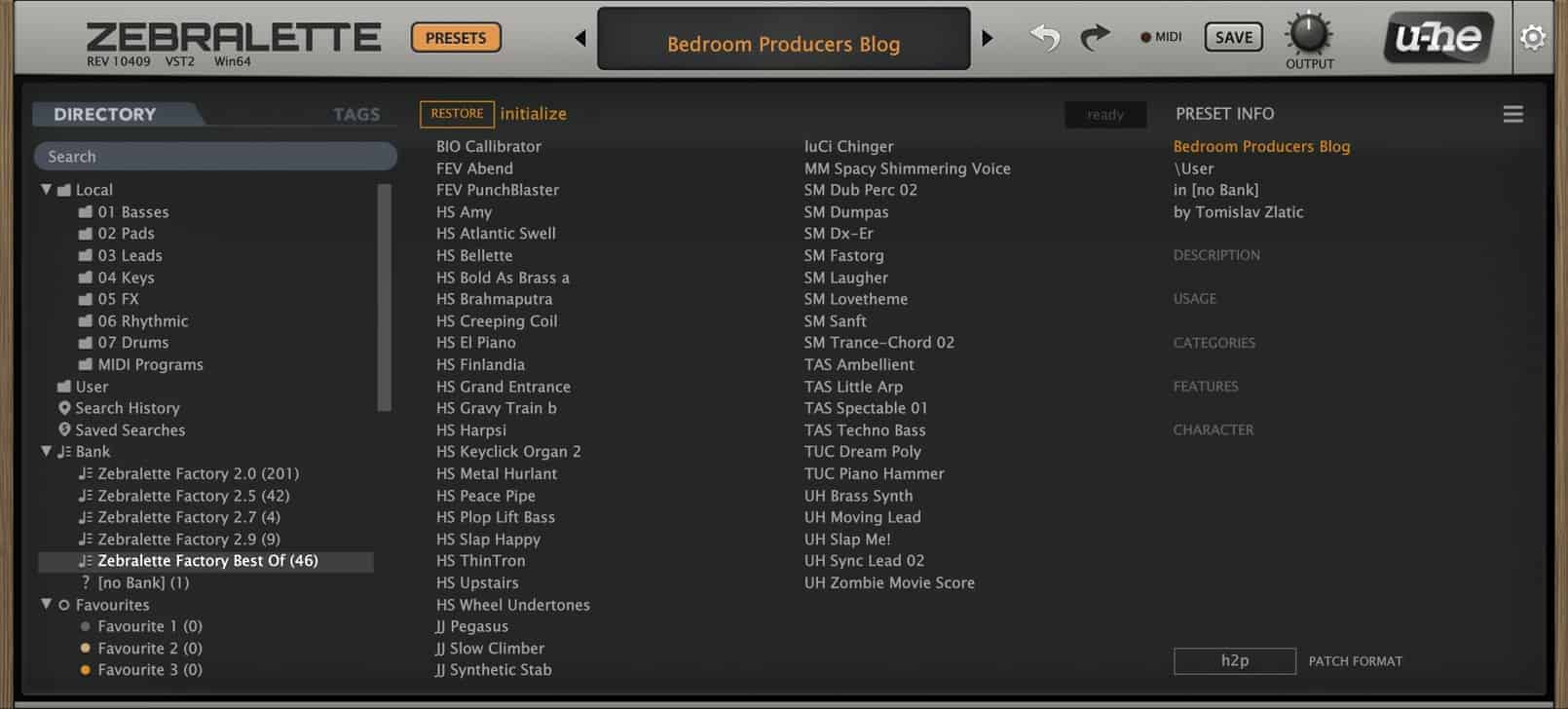This screenshot has width=1568, height=709.
Task: Select the [no Bank] entry
Action: coord(134,582)
